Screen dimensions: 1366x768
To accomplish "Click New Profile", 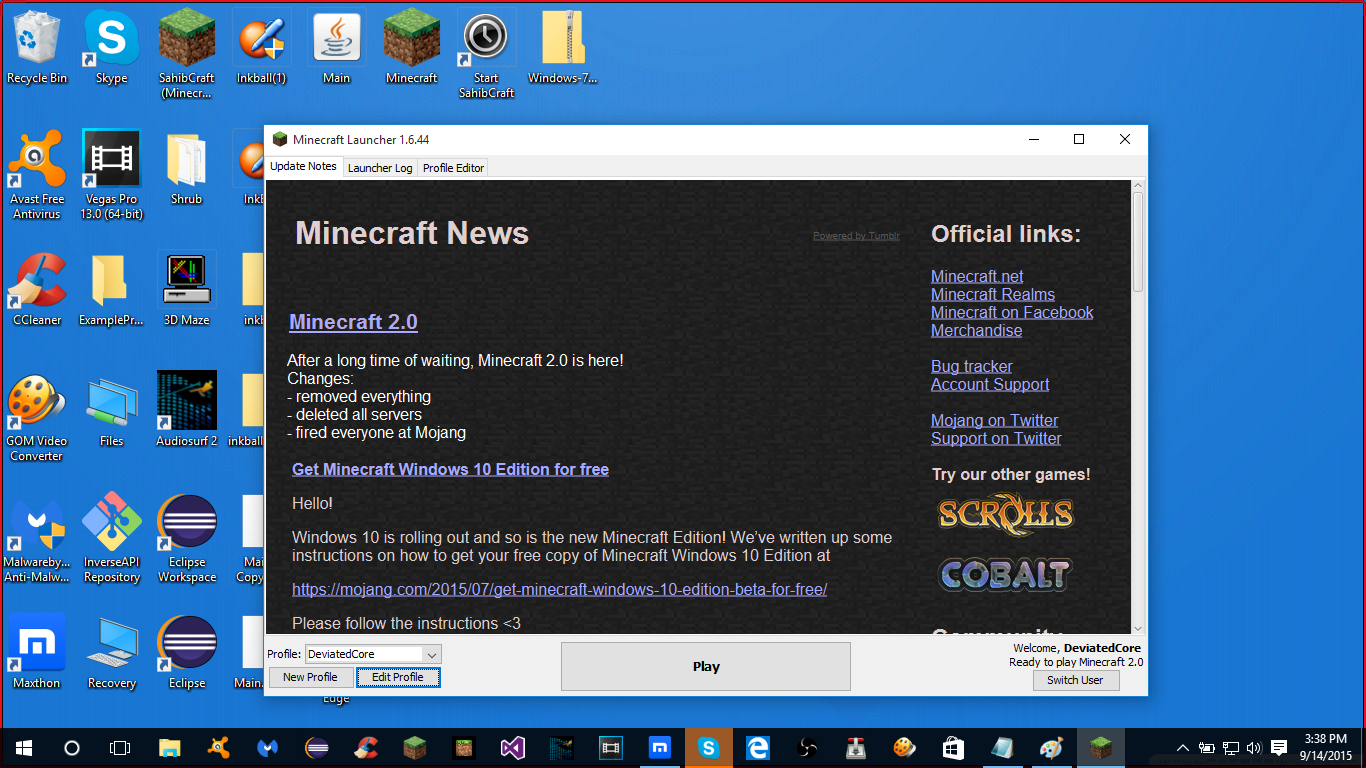I will (310, 677).
